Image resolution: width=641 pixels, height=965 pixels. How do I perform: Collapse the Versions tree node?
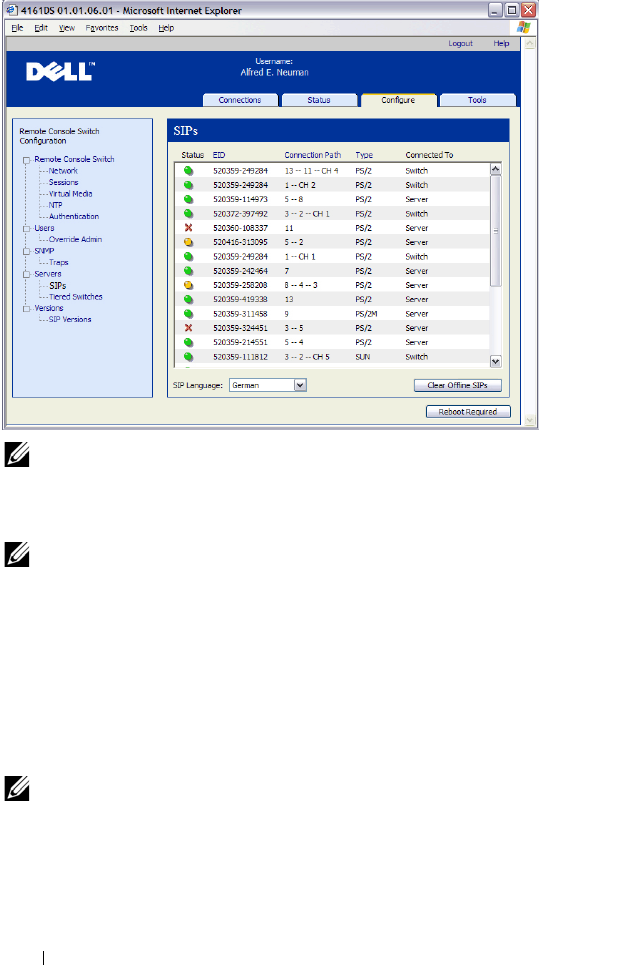click(x=26, y=309)
